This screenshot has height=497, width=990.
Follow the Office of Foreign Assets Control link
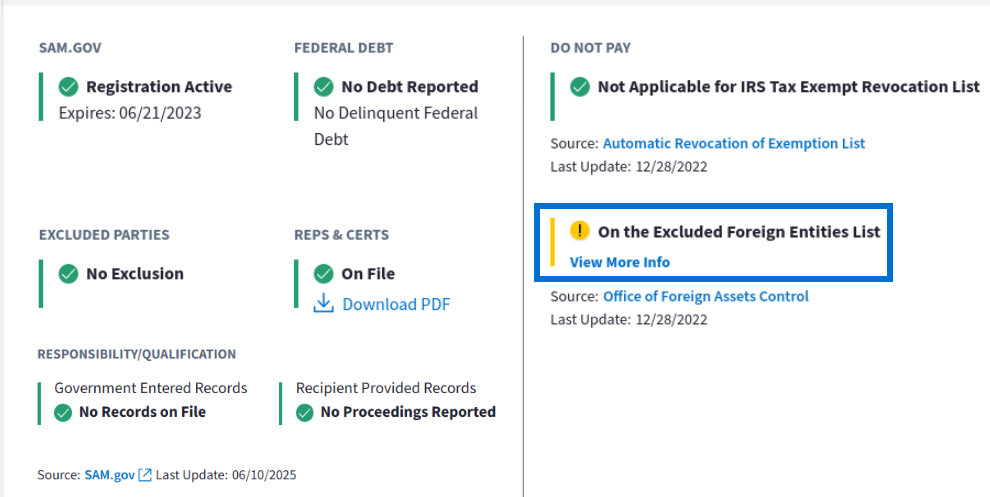click(x=706, y=296)
